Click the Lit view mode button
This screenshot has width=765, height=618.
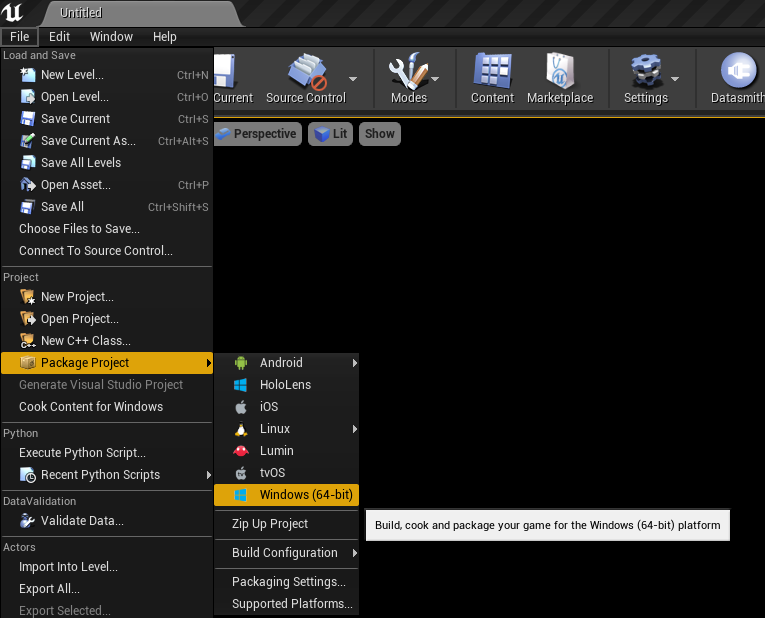pyautogui.click(x=331, y=134)
